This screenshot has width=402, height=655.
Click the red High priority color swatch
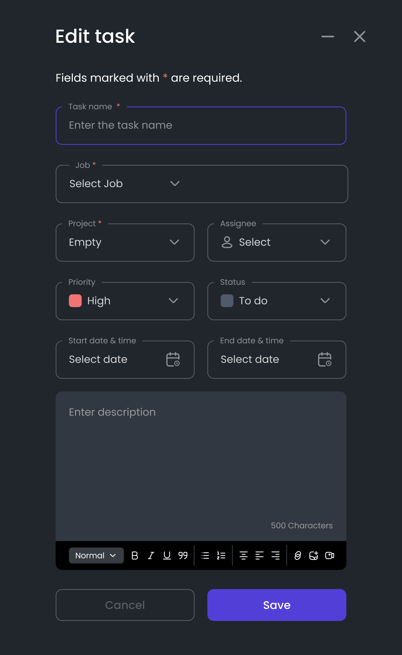pyautogui.click(x=75, y=301)
